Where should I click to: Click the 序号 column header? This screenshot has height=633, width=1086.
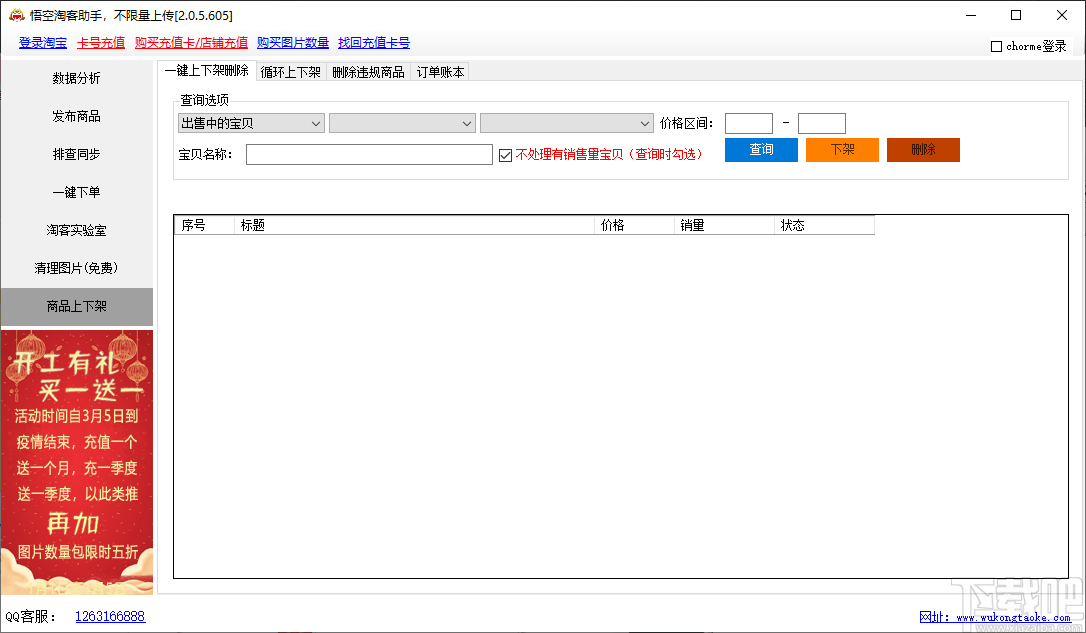point(204,225)
